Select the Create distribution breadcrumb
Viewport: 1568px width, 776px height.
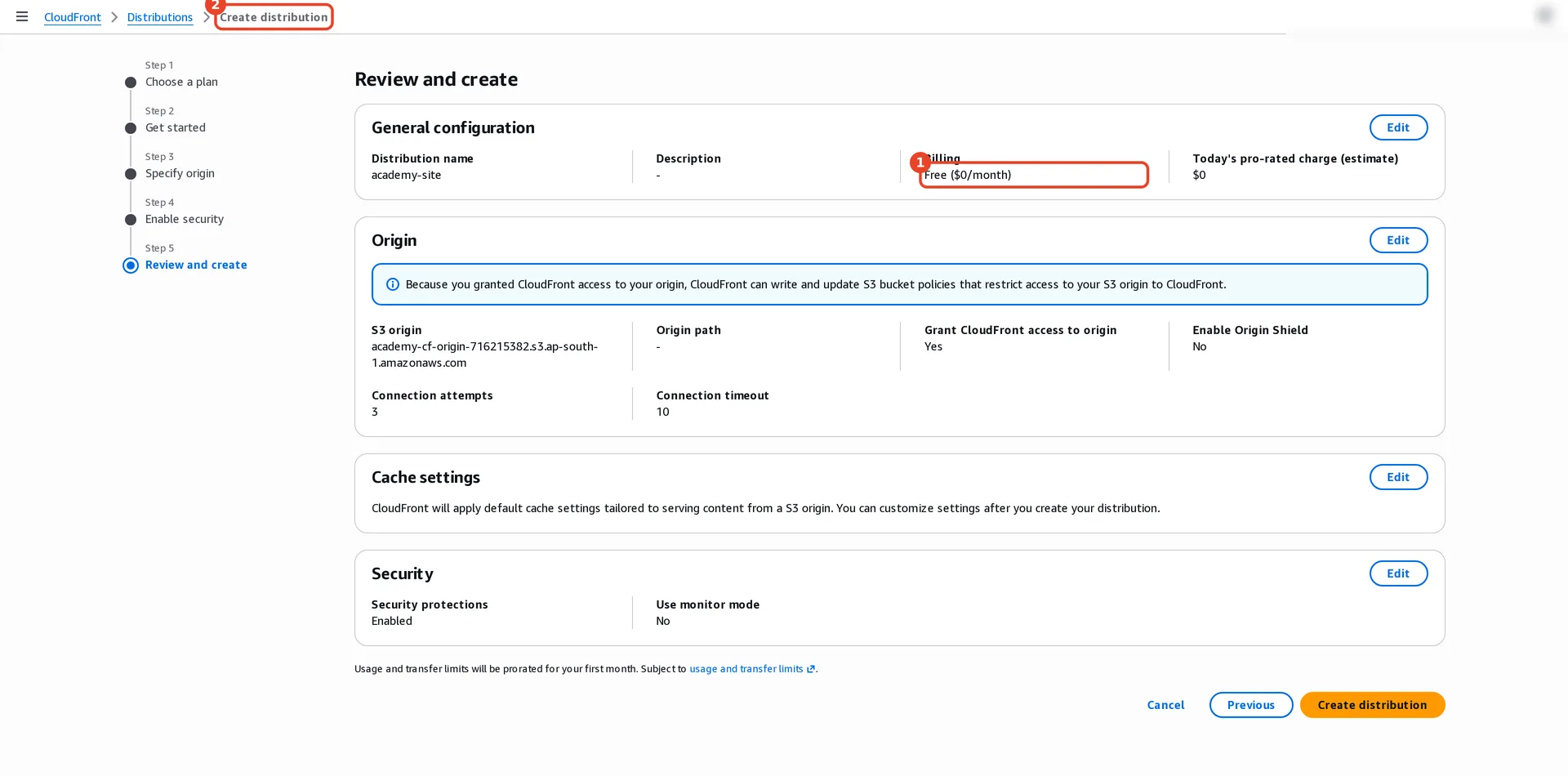274,17
